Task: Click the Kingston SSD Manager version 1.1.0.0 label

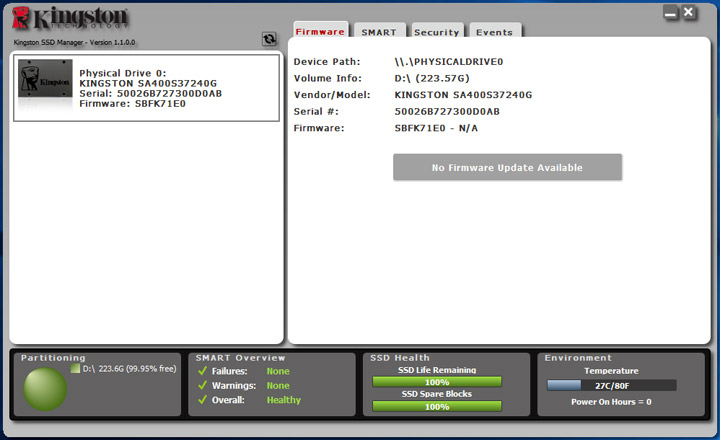Action: (74, 42)
